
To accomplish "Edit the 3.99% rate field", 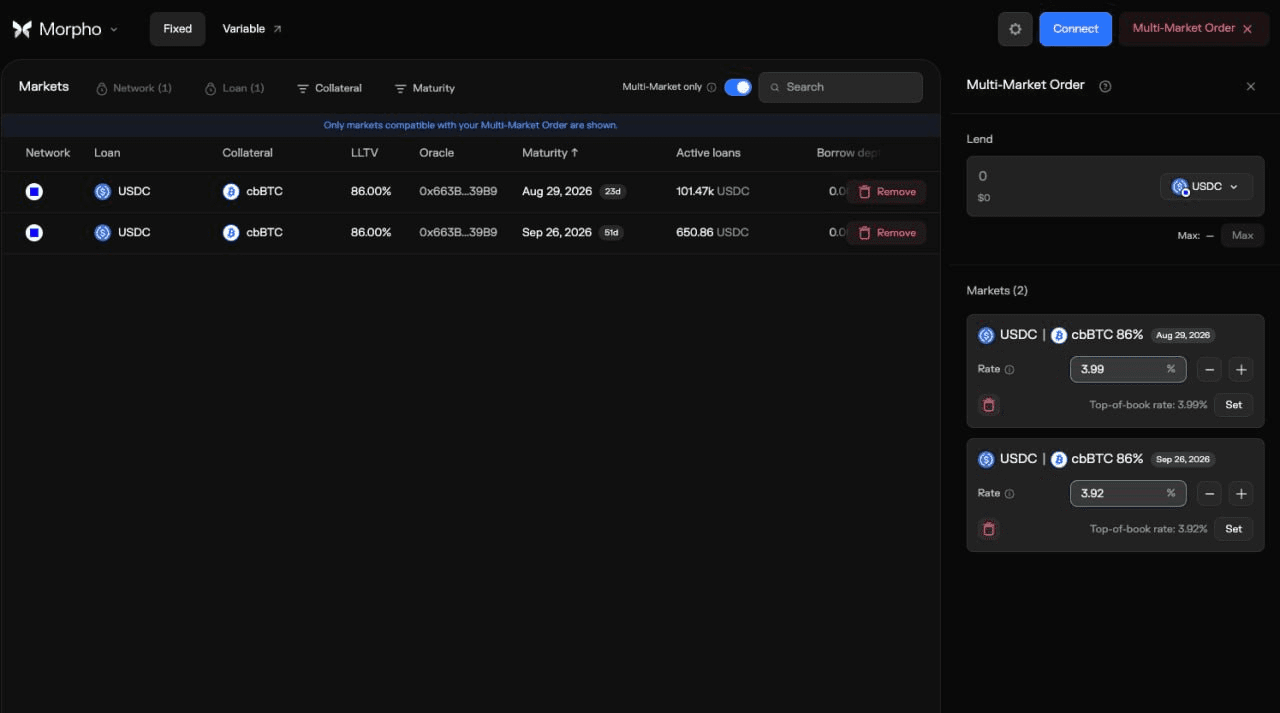I will (1128, 369).
